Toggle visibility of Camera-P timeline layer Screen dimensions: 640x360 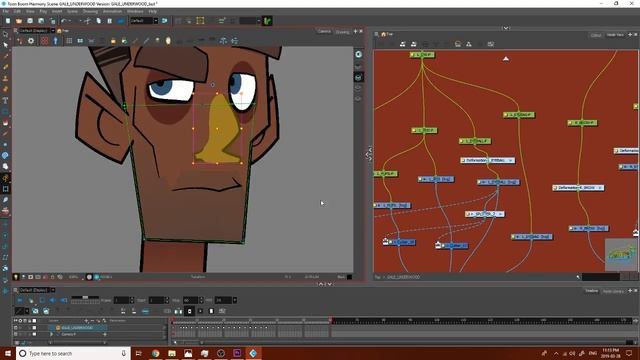point(16,334)
